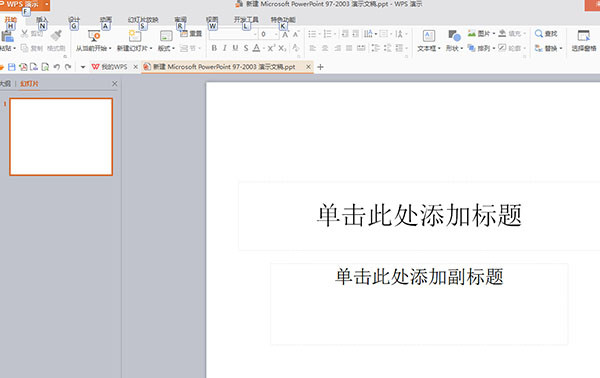Click the decrease font size icon
The image size is (600, 378).
[x=296, y=34]
